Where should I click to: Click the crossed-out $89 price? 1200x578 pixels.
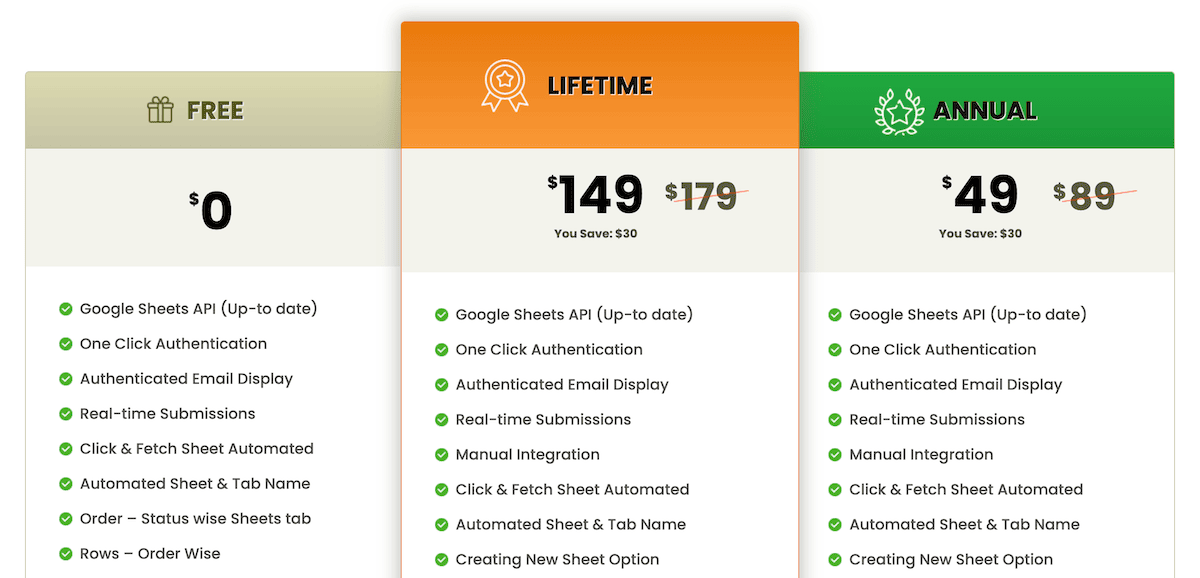click(x=1086, y=196)
